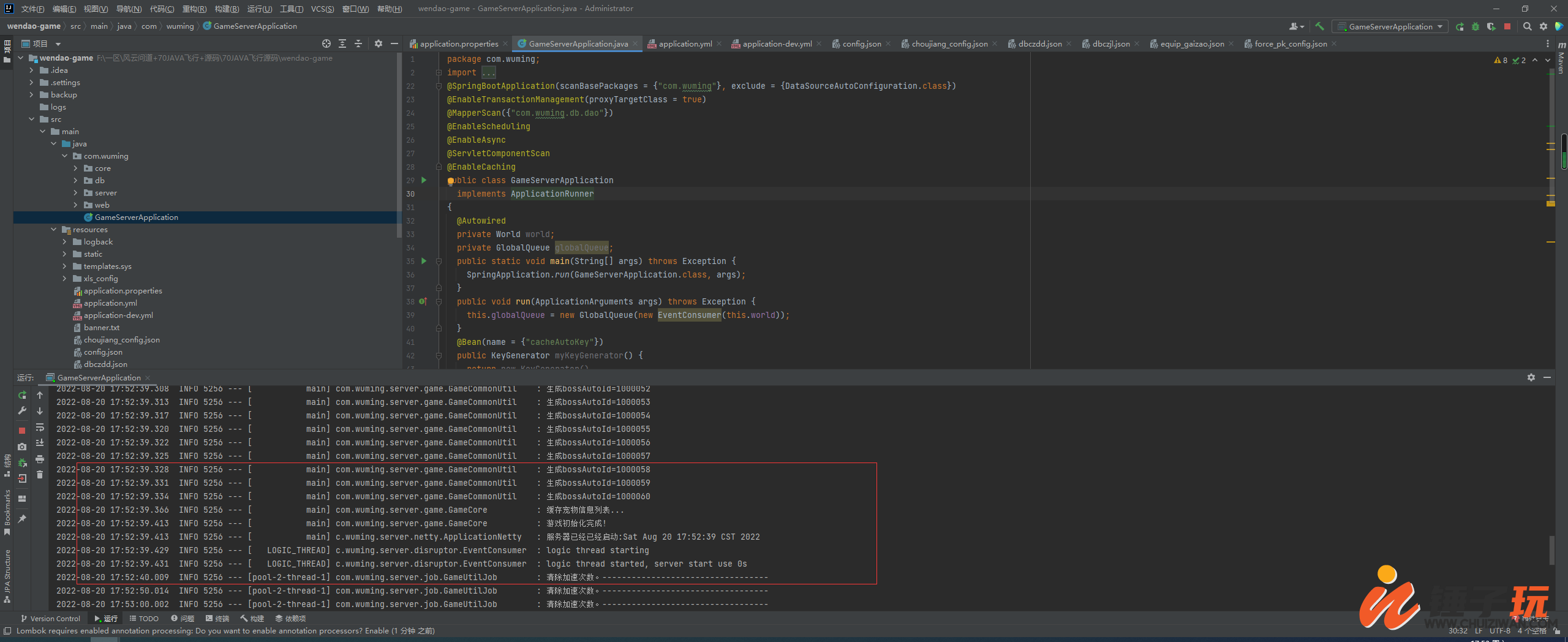The height and width of the screenshot is (642, 1568).
Task: Start debugging with the green bug icon
Action: click(x=1476, y=26)
